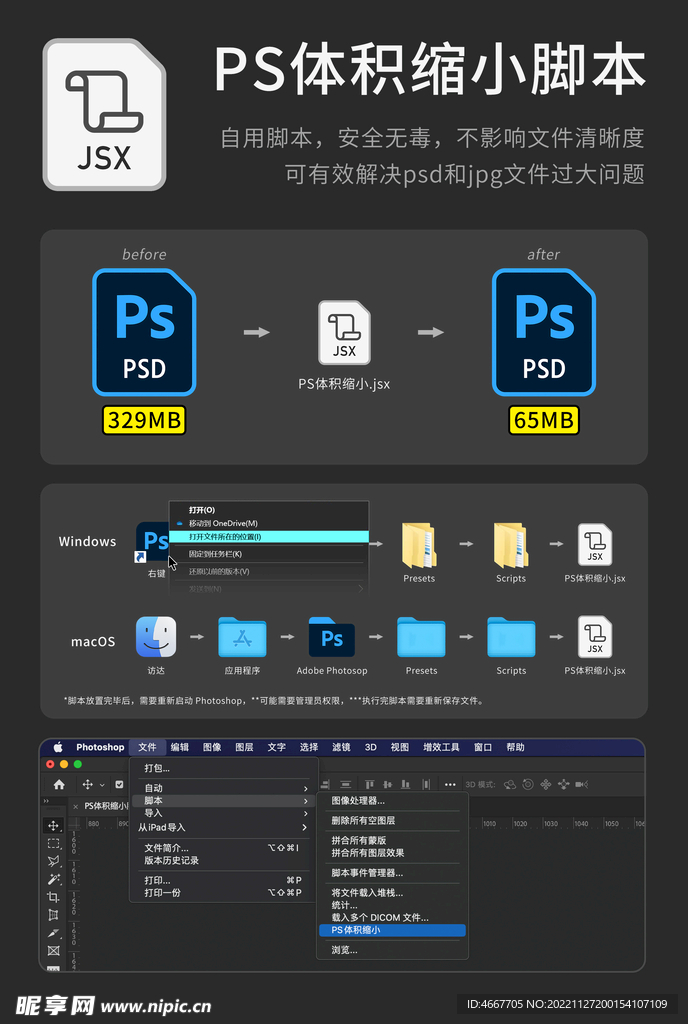
Task: Open the 文件 menu in the menu bar
Action: pos(147,747)
